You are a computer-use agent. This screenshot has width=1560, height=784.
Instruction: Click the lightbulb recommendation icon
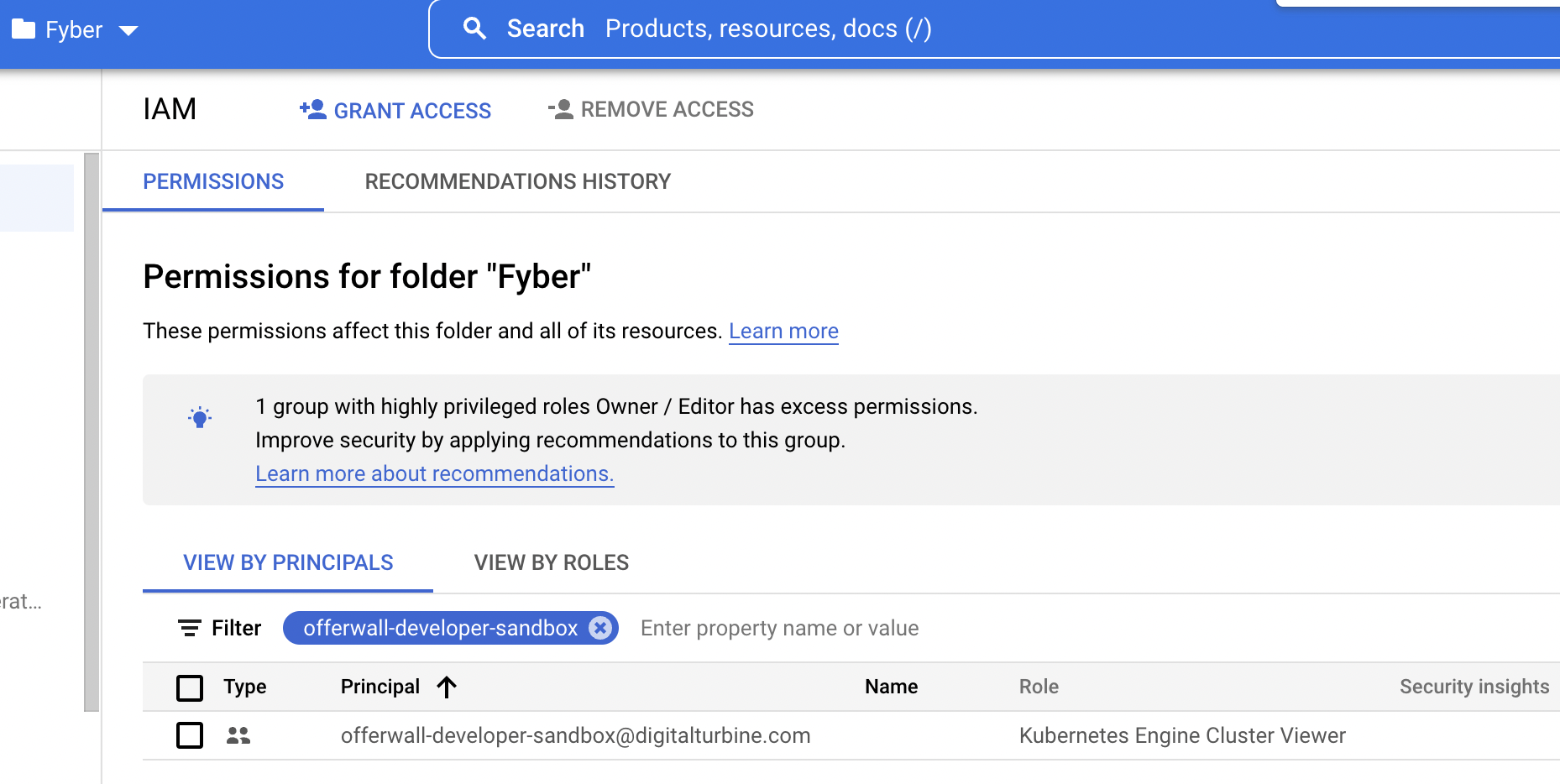[200, 417]
